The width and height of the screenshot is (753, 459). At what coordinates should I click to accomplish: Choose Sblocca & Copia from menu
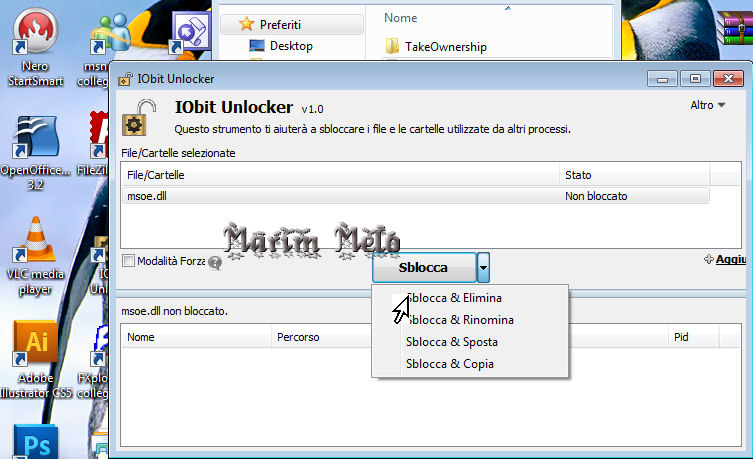450,364
